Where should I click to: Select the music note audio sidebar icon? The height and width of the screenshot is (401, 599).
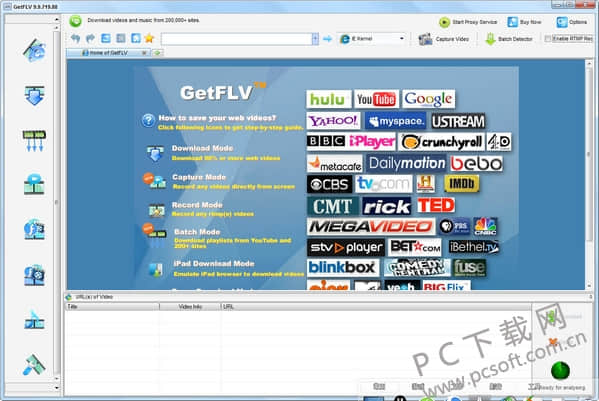(x=34, y=230)
